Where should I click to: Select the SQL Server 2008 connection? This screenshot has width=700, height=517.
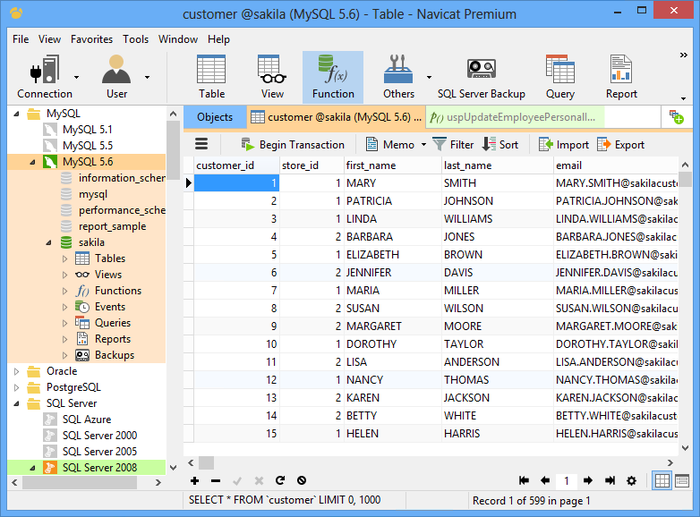coord(100,467)
